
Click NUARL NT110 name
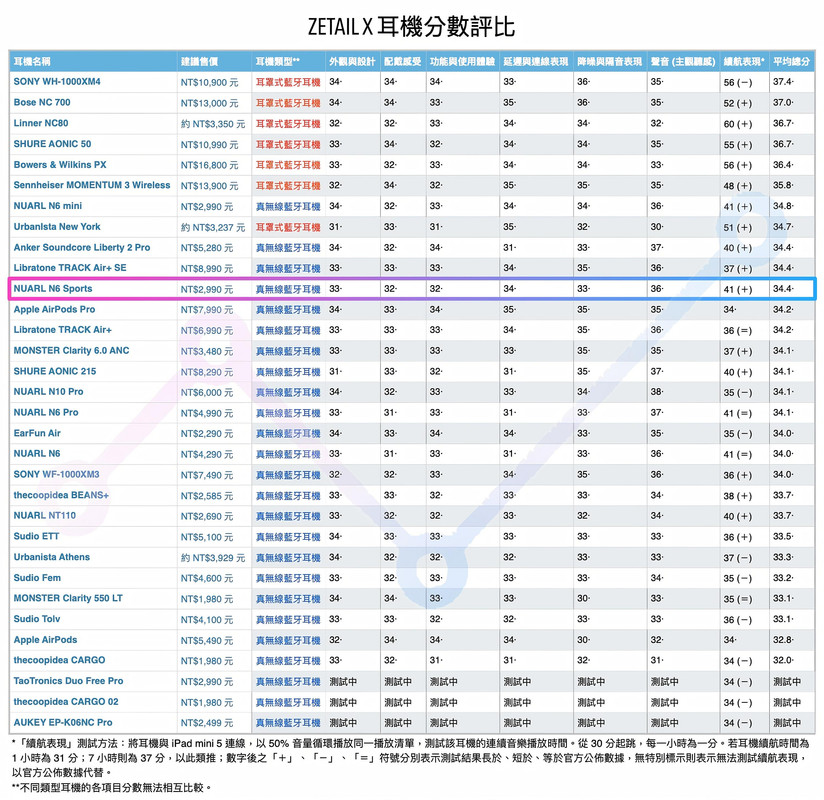pyautogui.click(x=45, y=516)
